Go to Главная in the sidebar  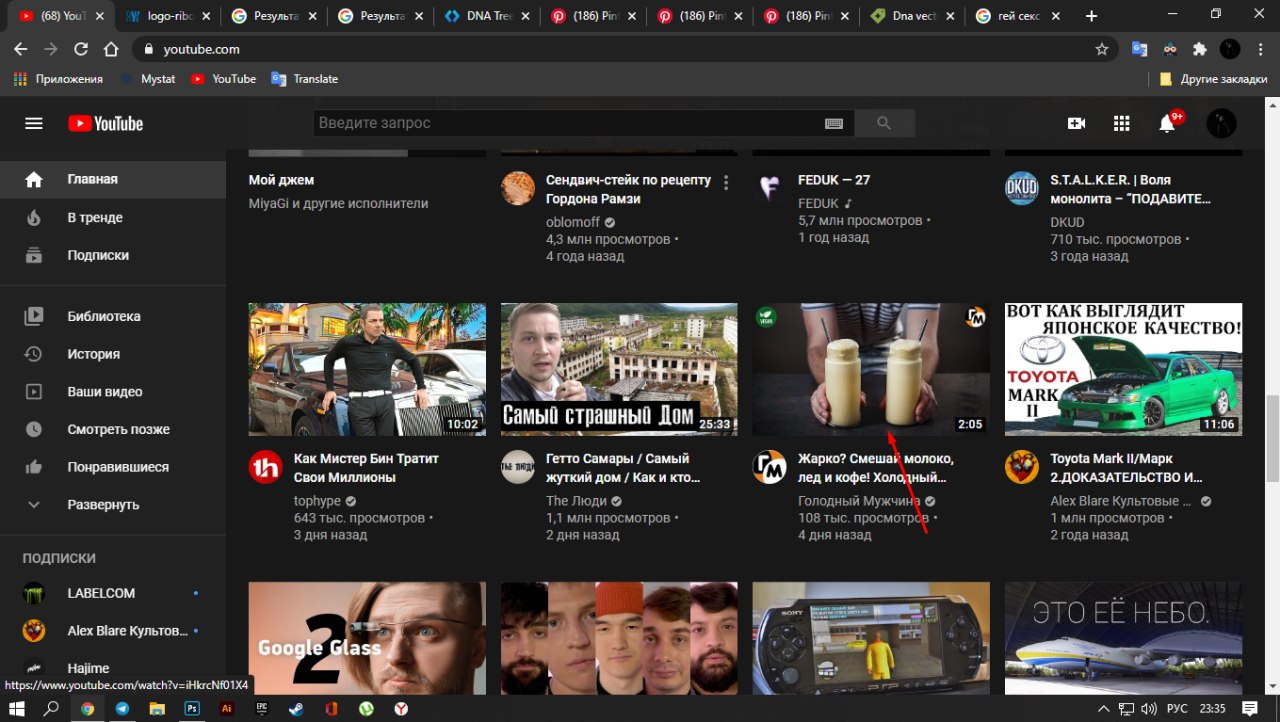pyautogui.click(x=113, y=179)
